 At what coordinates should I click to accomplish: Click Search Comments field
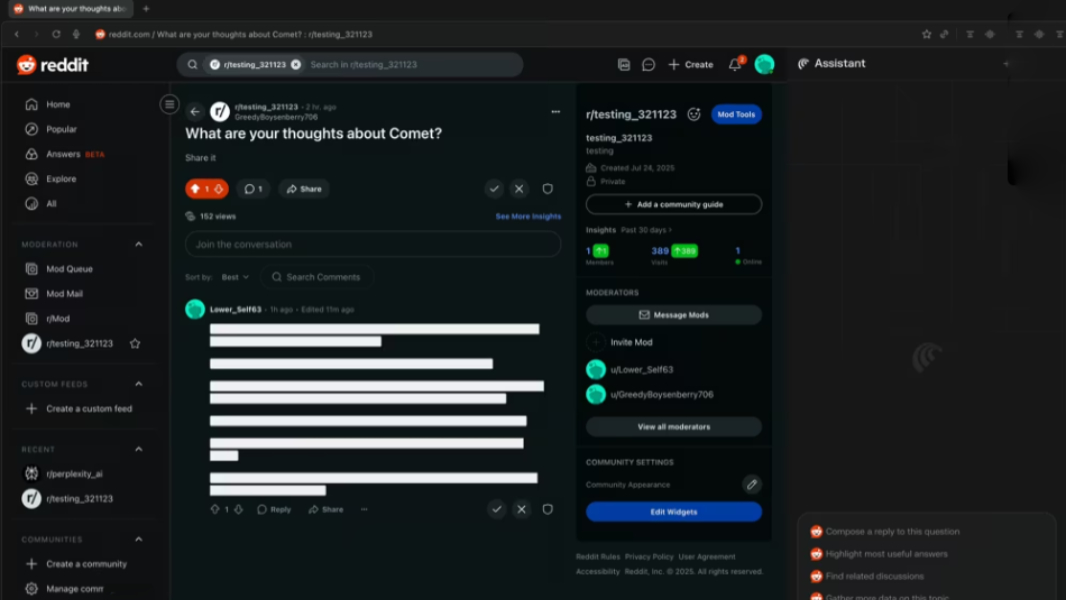(x=317, y=277)
